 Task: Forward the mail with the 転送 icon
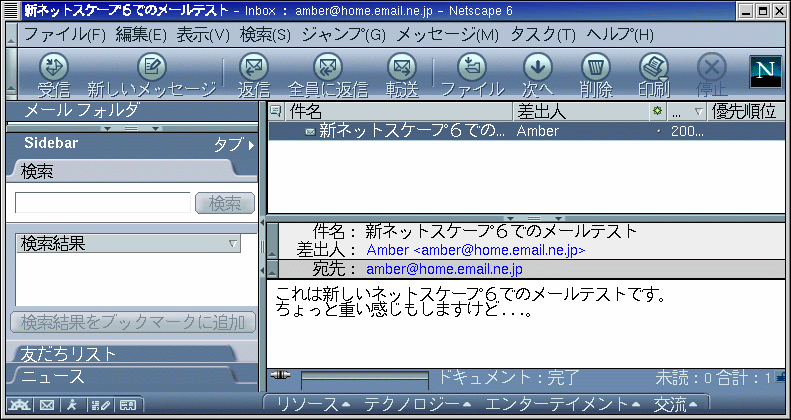coord(402,67)
